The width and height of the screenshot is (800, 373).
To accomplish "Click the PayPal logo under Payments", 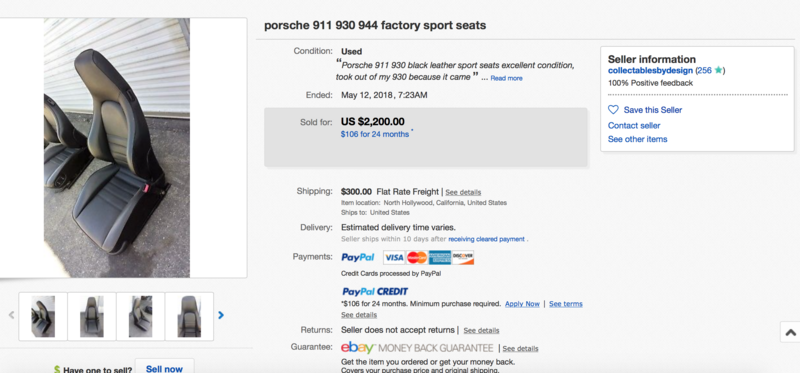I will coord(358,258).
